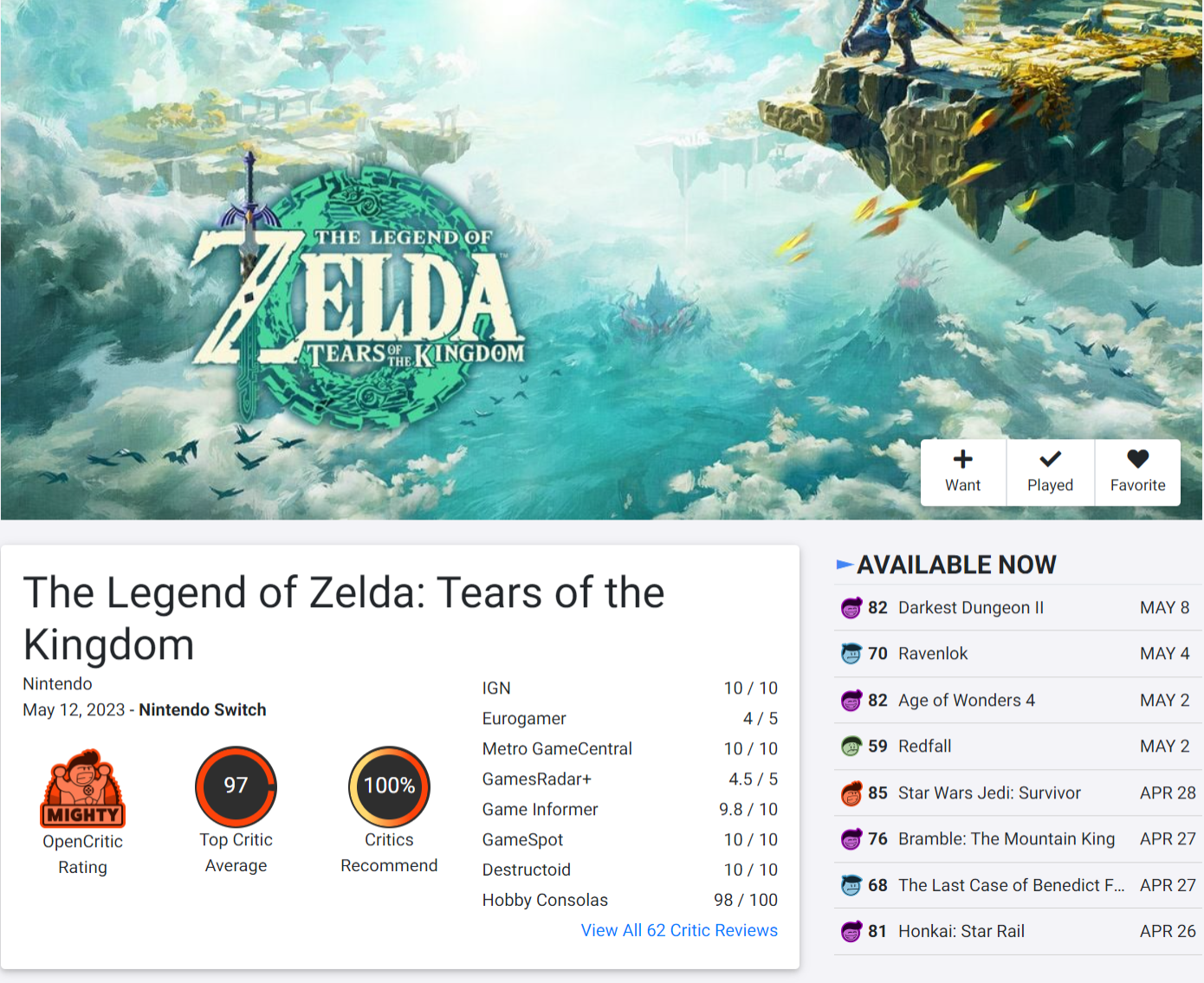Viewport: 1204px width, 983px height.
Task: Open the Eurogamer review
Action: [524, 718]
